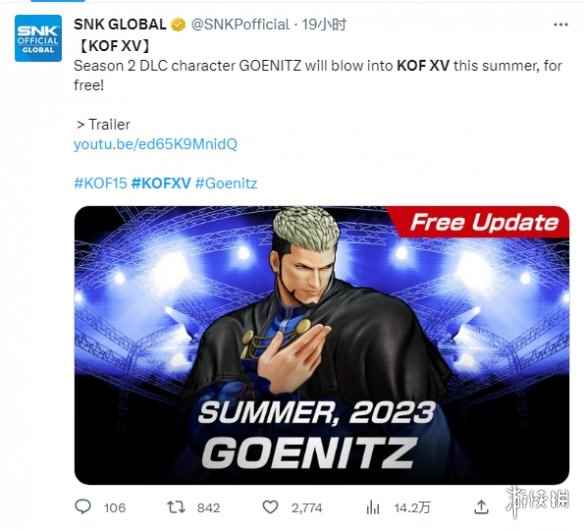Open the youtu.be trailer link
Image resolution: width=584 pixels, height=529 pixels.
[x=155, y=144]
